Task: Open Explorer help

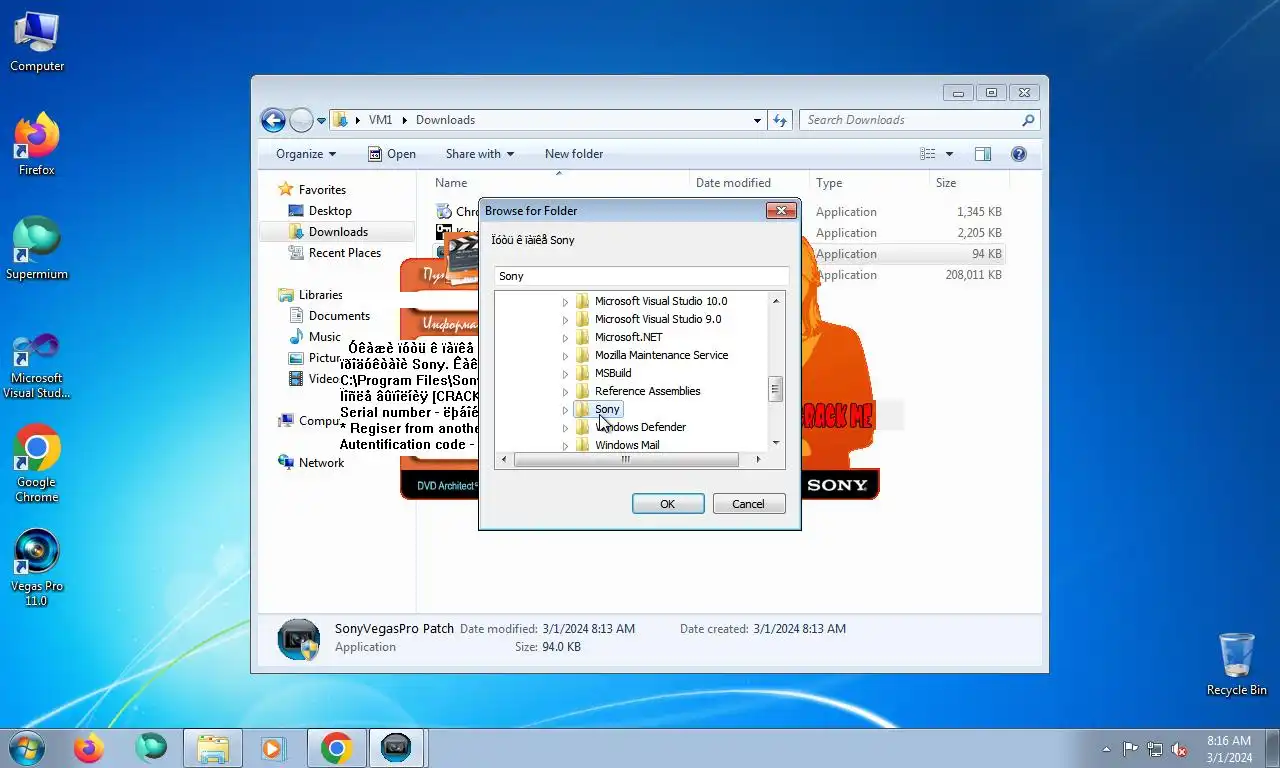Action: (x=1019, y=154)
